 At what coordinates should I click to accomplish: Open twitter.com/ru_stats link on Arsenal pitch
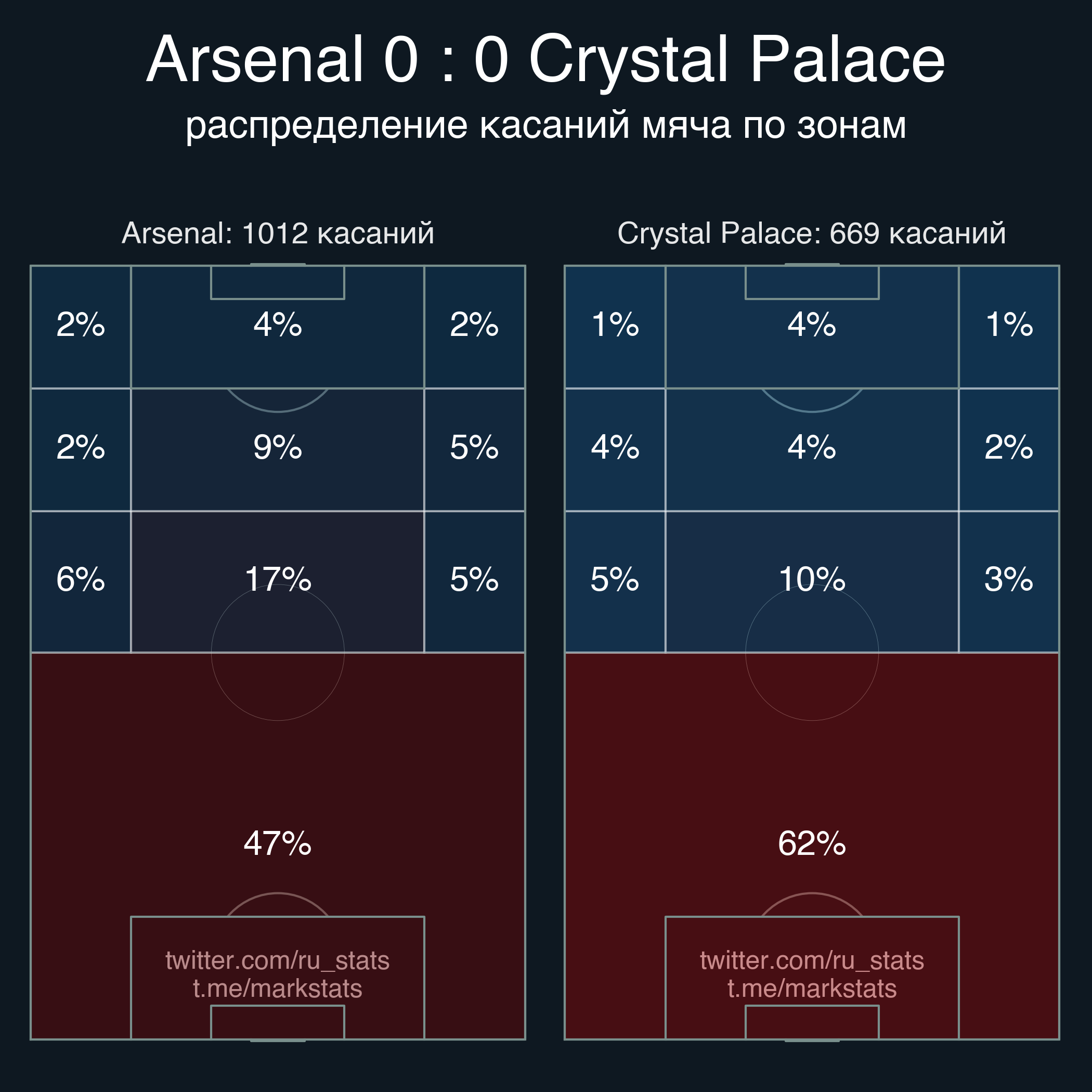click(x=277, y=960)
